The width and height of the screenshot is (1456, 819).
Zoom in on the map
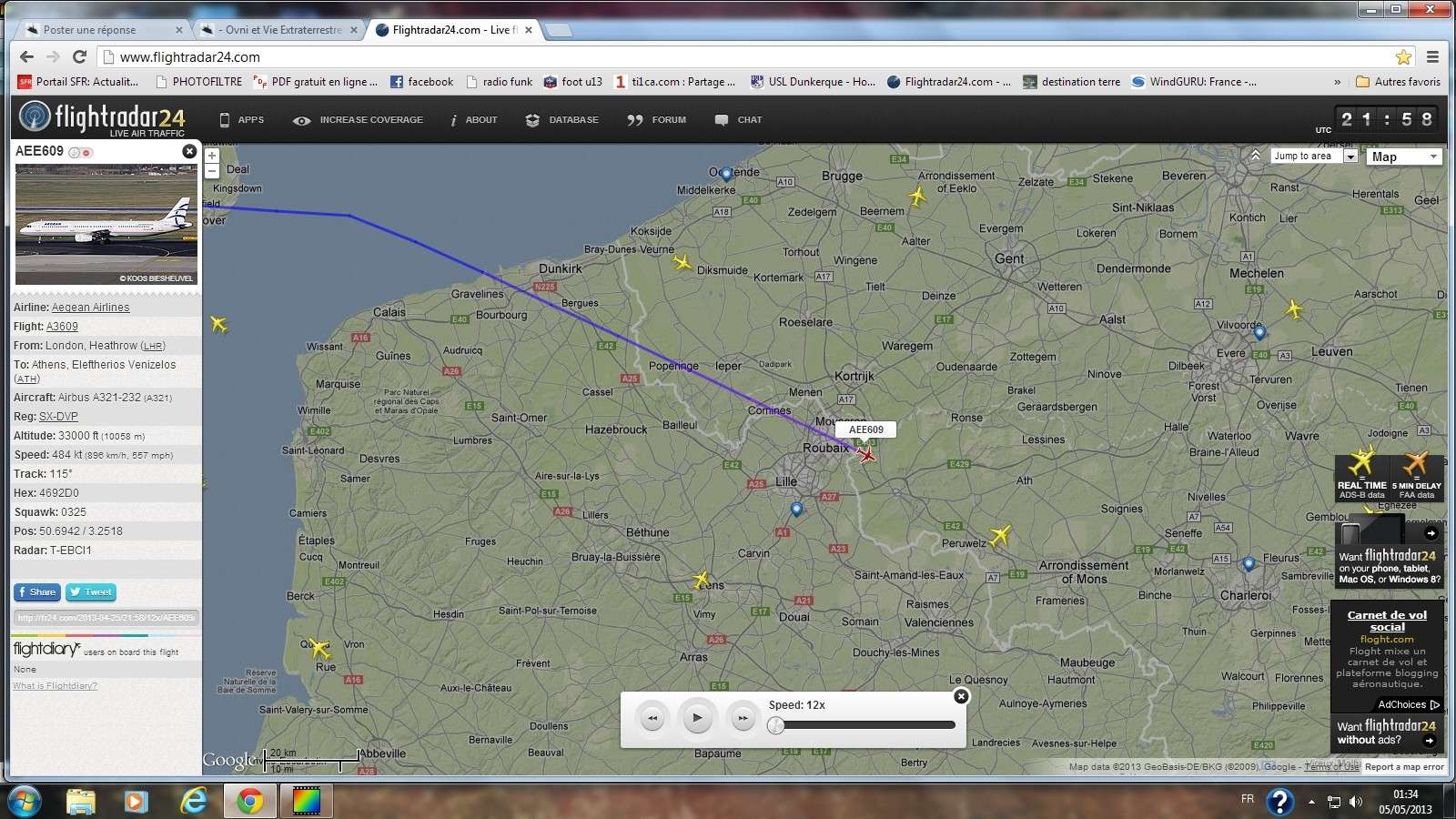click(x=212, y=156)
